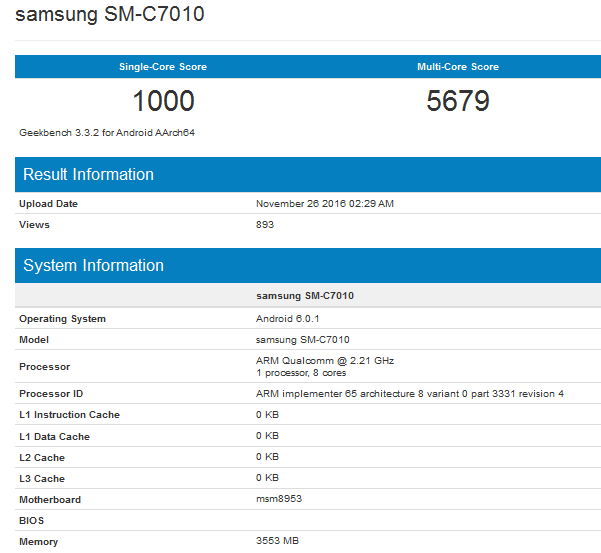Image resolution: width=601 pixels, height=553 pixels.
Task: Click the Views label
Action: [34, 225]
